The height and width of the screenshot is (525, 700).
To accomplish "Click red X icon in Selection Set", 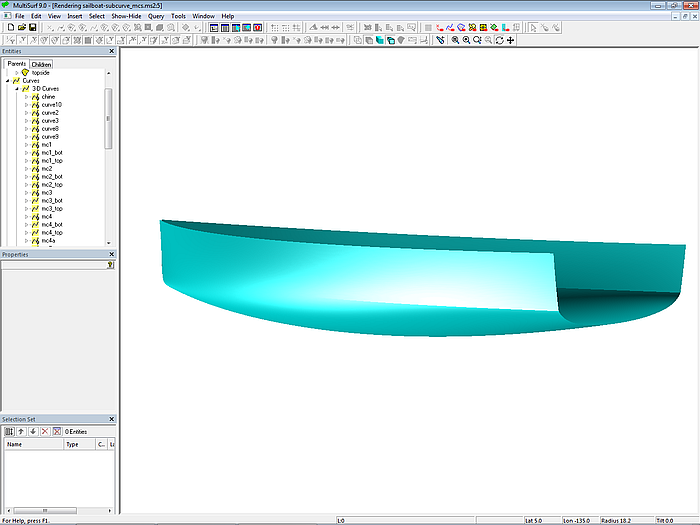I will click(x=44, y=431).
